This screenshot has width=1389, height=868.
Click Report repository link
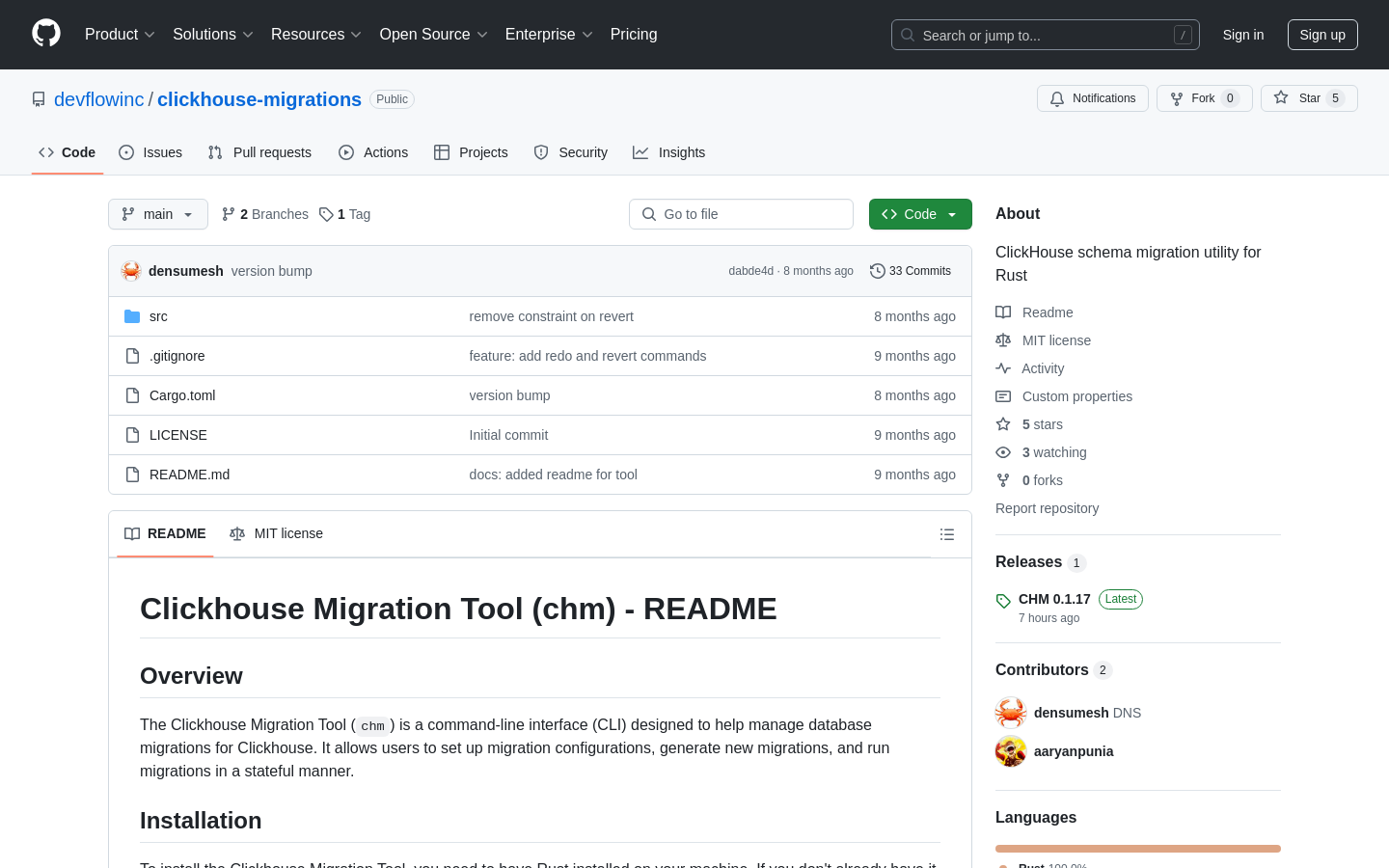pyautogui.click(x=1047, y=508)
